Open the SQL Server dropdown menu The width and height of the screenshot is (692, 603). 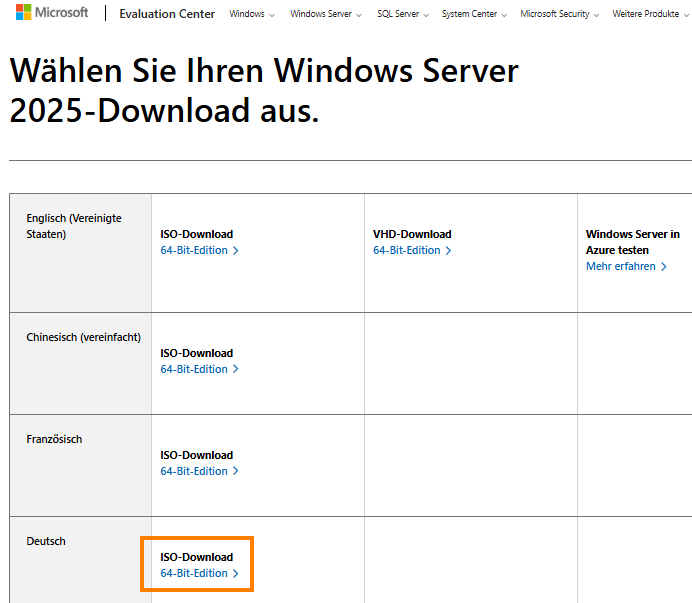click(403, 15)
